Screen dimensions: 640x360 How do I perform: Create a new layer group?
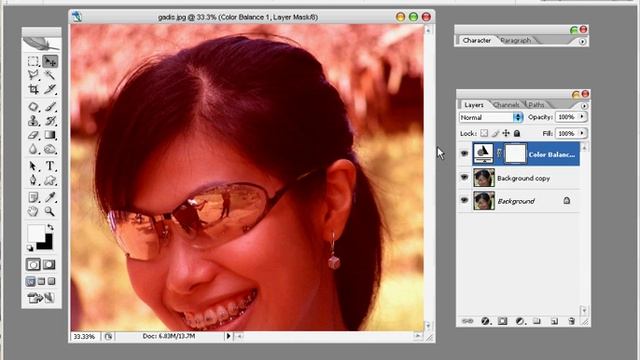[x=537, y=321]
